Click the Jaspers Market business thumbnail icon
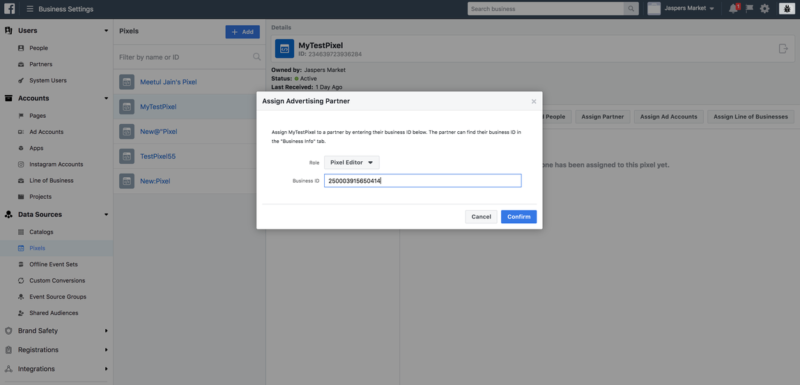The width and height of the screenshot is (800, 385). click(654, 9)
